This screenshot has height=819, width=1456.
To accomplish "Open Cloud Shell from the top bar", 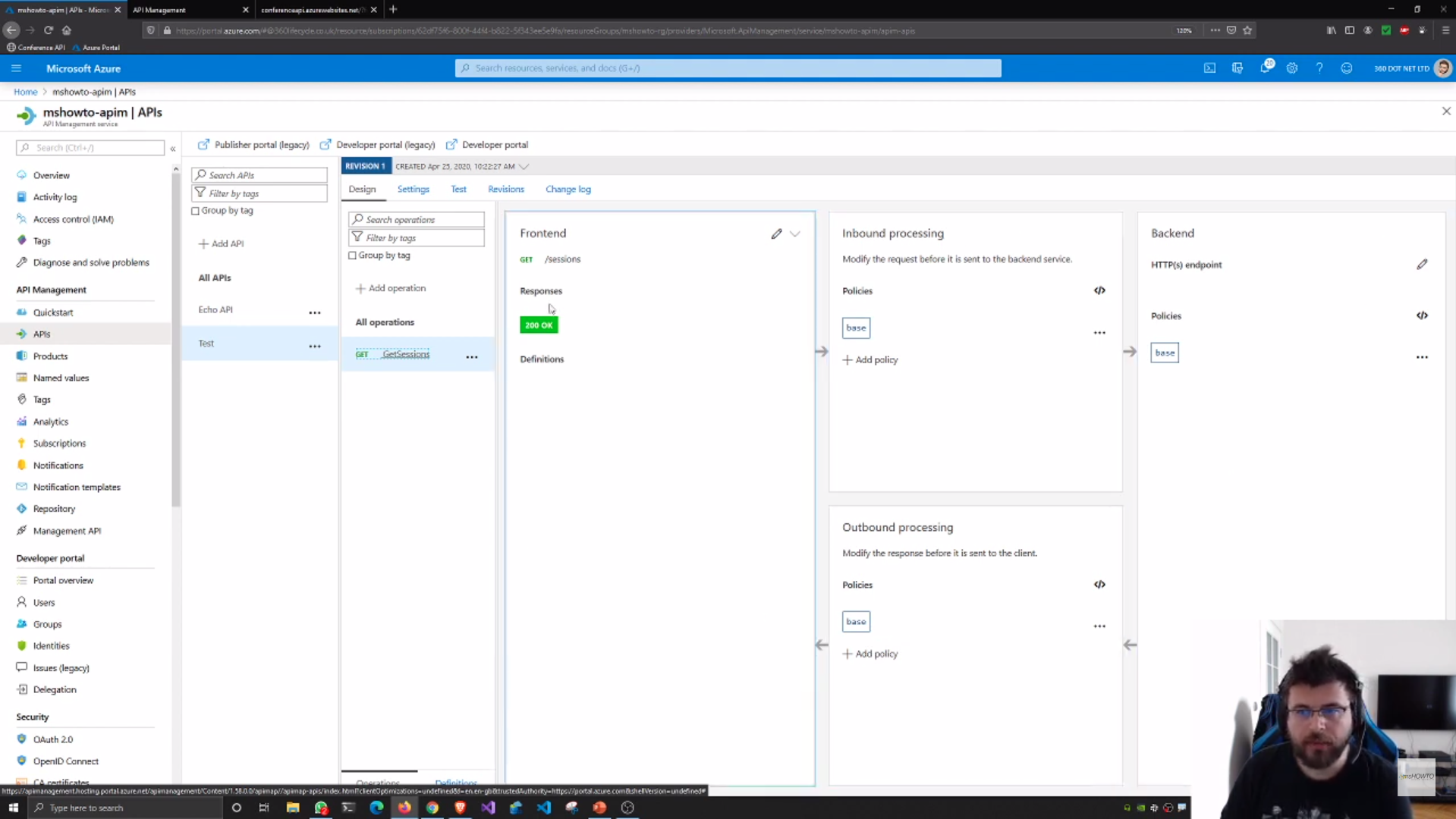I will click(1209, 68).
